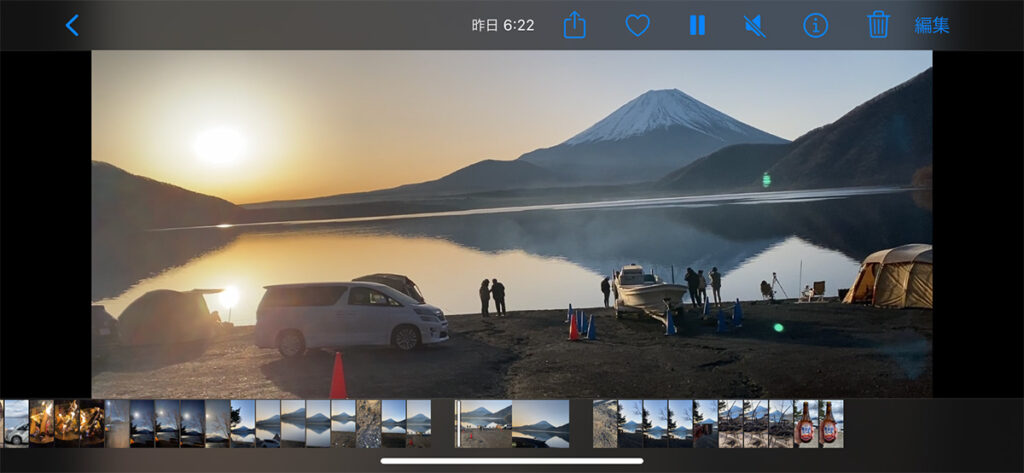The height and width of the screenshot is (473, 1024).
Task: Delete the video with the trash icon
Action: coord(878,25)
